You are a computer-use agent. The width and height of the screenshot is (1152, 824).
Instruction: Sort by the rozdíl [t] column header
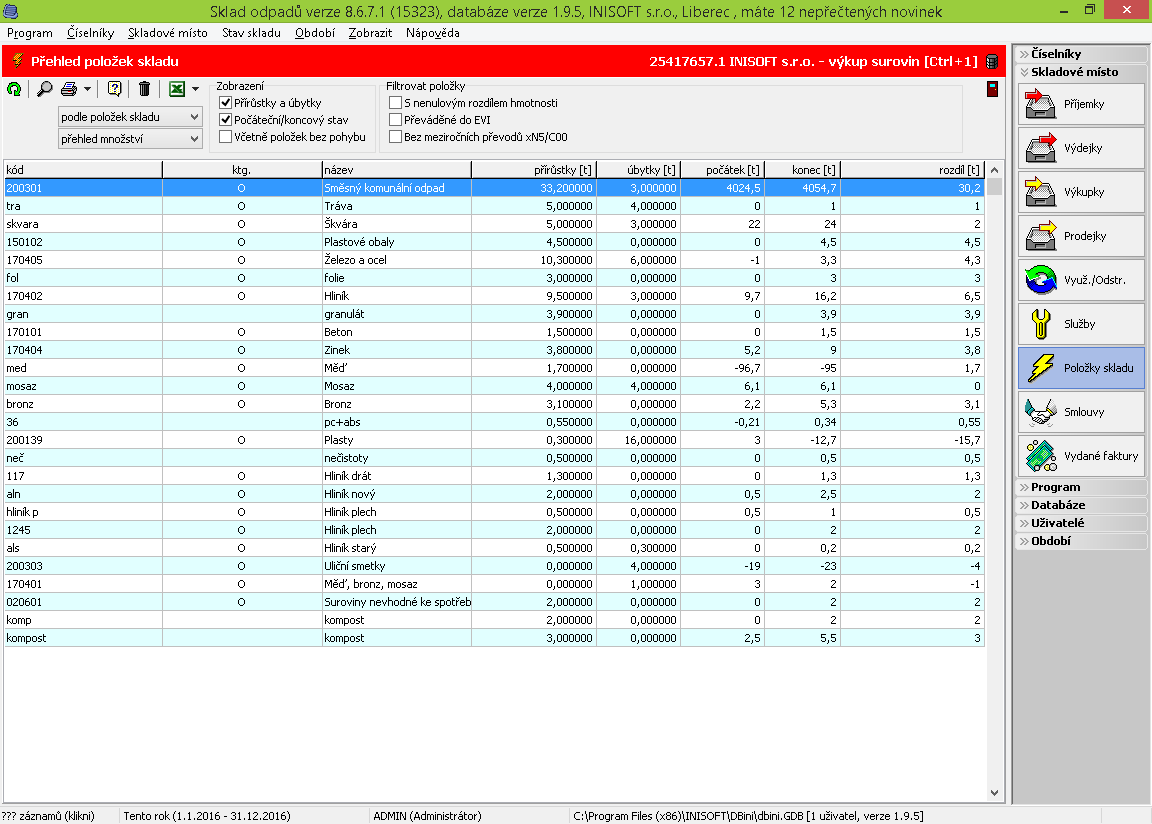coord(912,170)
